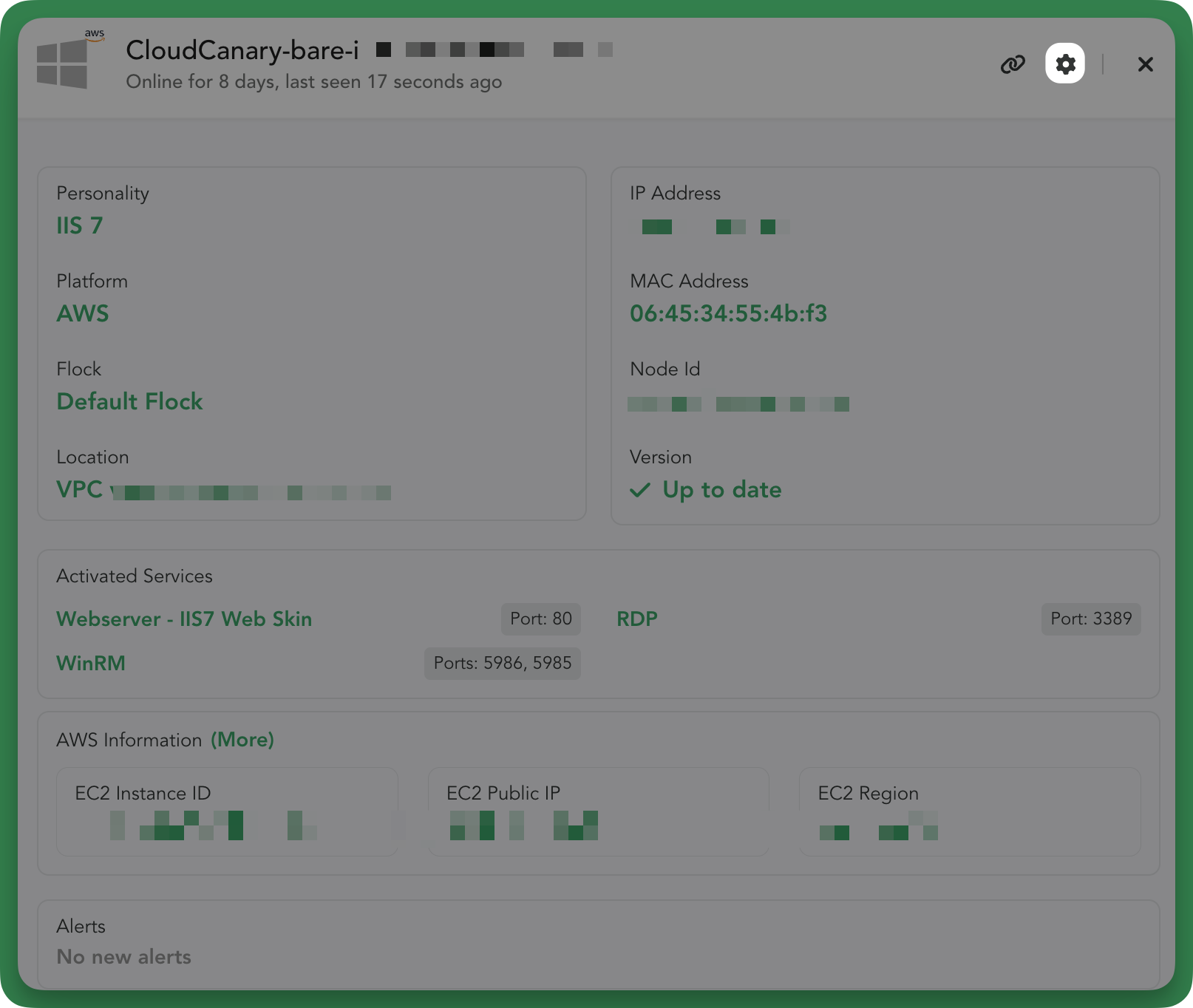Click the CloudCanary-bare-i device title
Screen dimensions: 1193x1008
tap(242, 50)
